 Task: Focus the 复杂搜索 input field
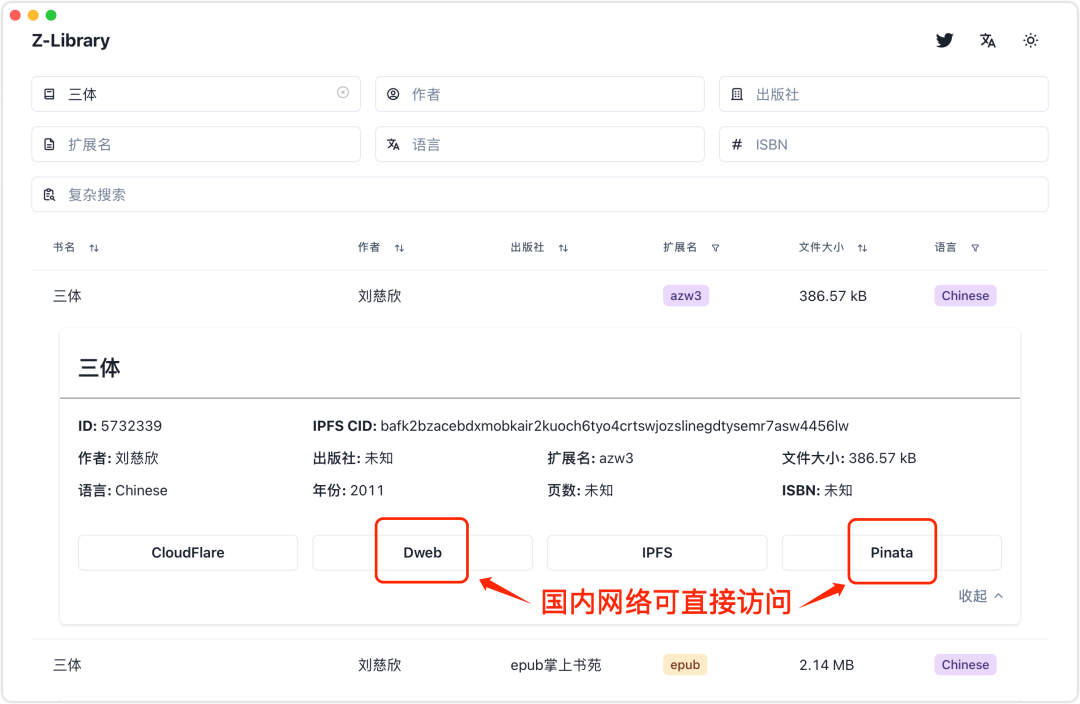point(540,195)
